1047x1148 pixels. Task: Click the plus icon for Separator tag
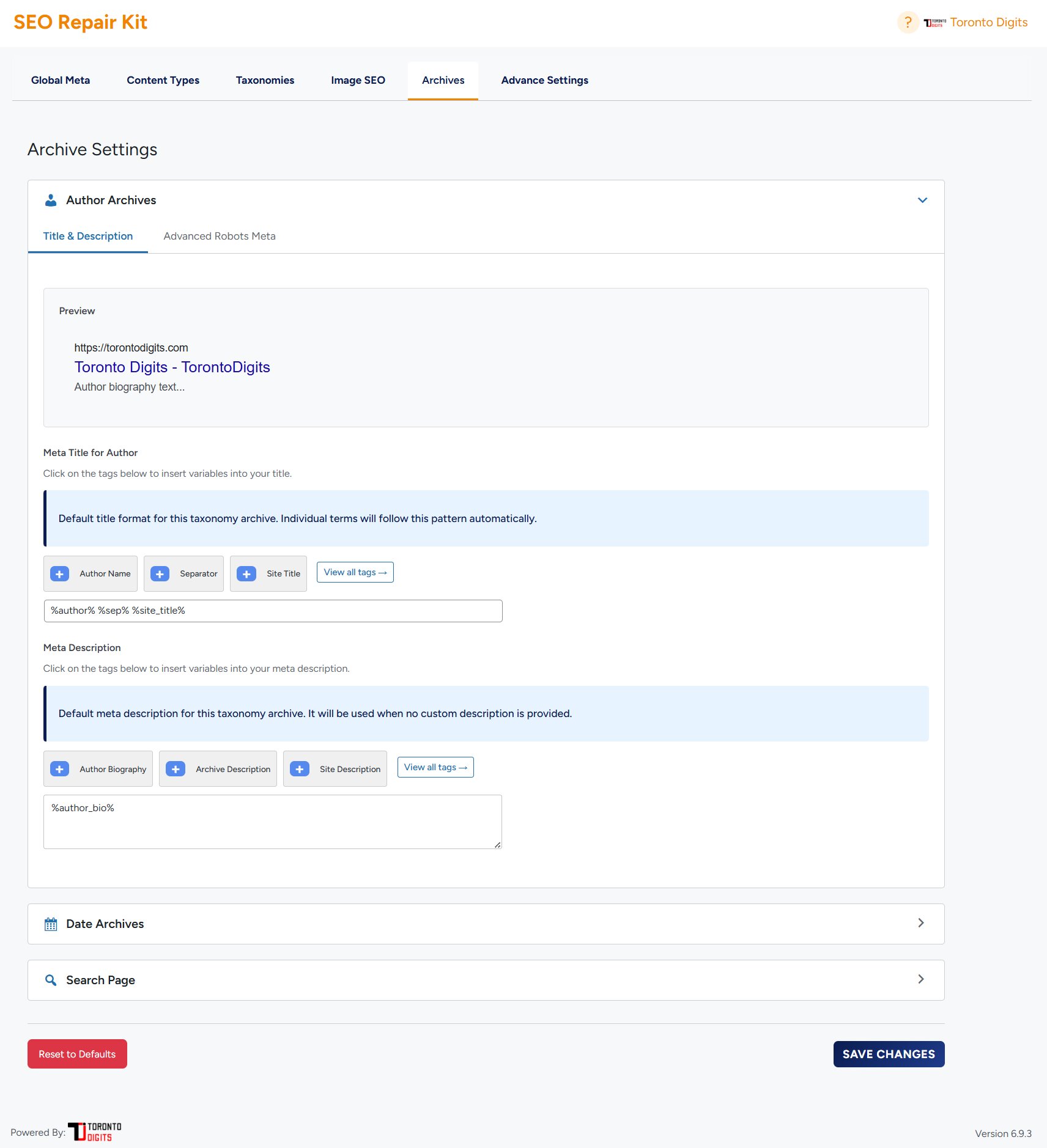pyautogui.click(x=160, y=574)
